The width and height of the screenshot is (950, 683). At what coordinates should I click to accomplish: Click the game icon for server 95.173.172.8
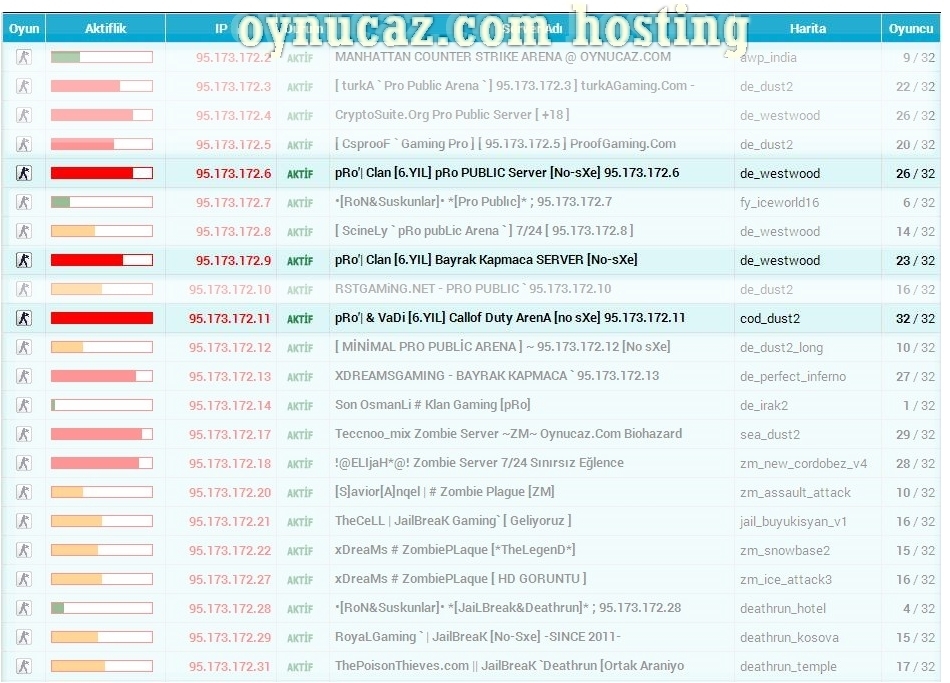coord(24,231)
